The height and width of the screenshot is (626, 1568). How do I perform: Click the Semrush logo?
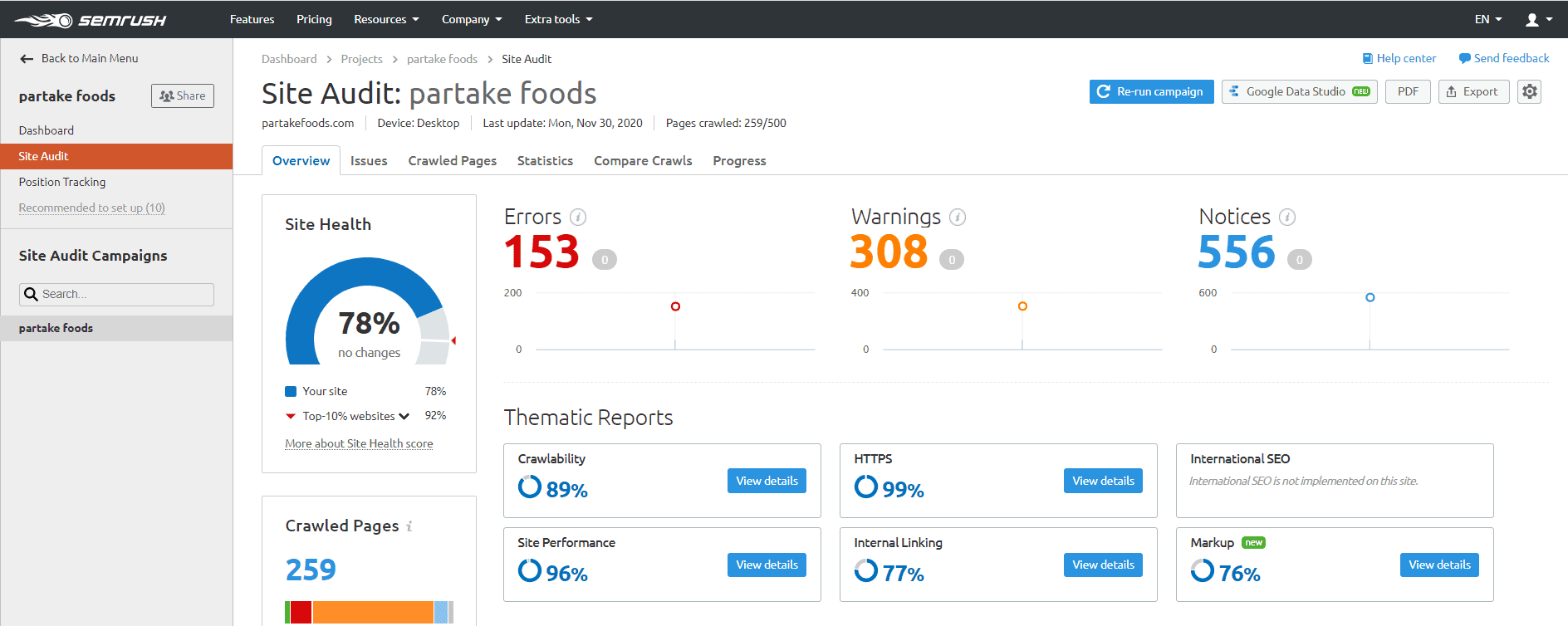[x=90, y=20]
